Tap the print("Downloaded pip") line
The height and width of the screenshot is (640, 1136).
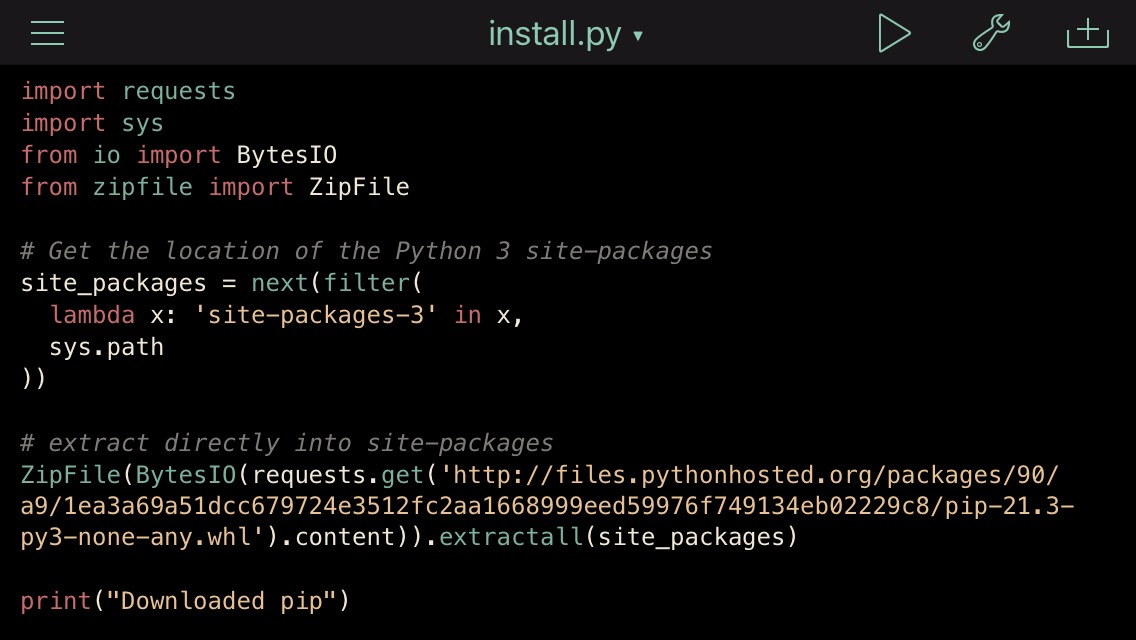click(x=185, y=601)
